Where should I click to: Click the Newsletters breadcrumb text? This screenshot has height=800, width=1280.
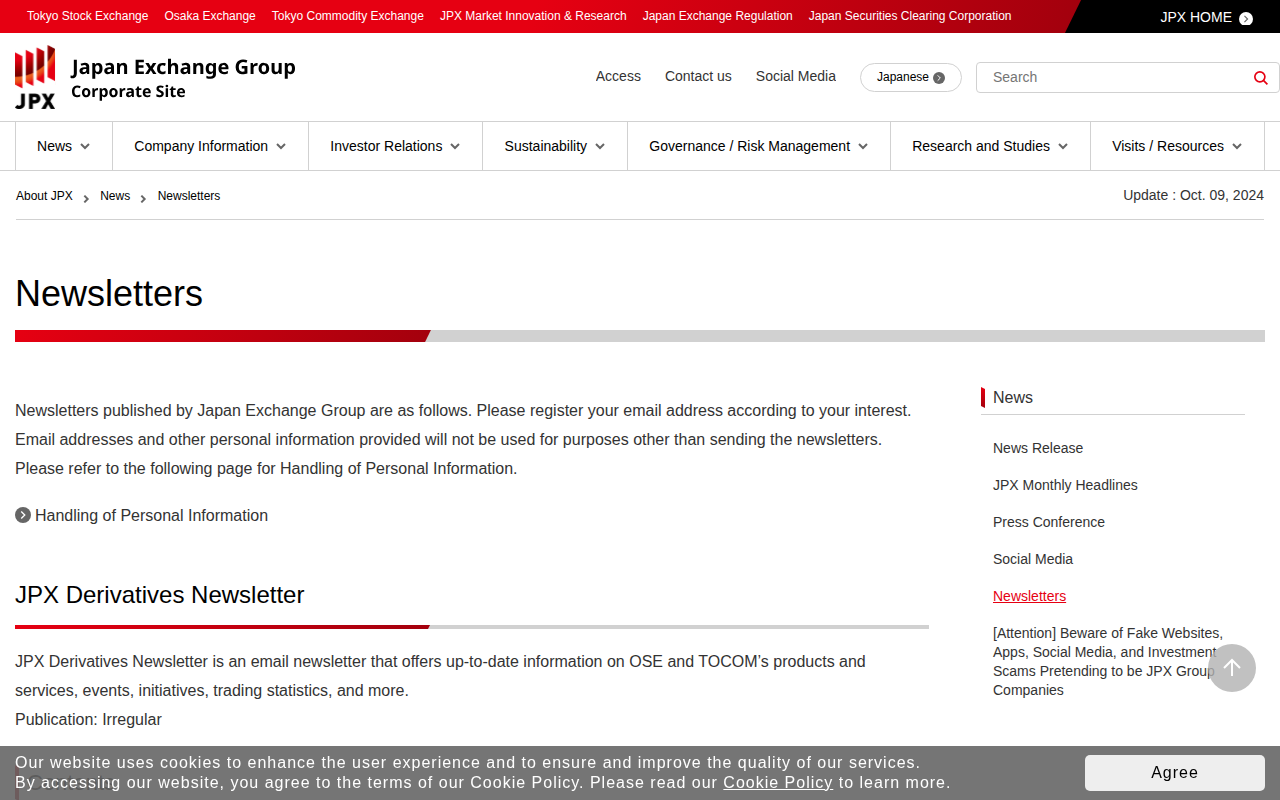pos(189,196)
